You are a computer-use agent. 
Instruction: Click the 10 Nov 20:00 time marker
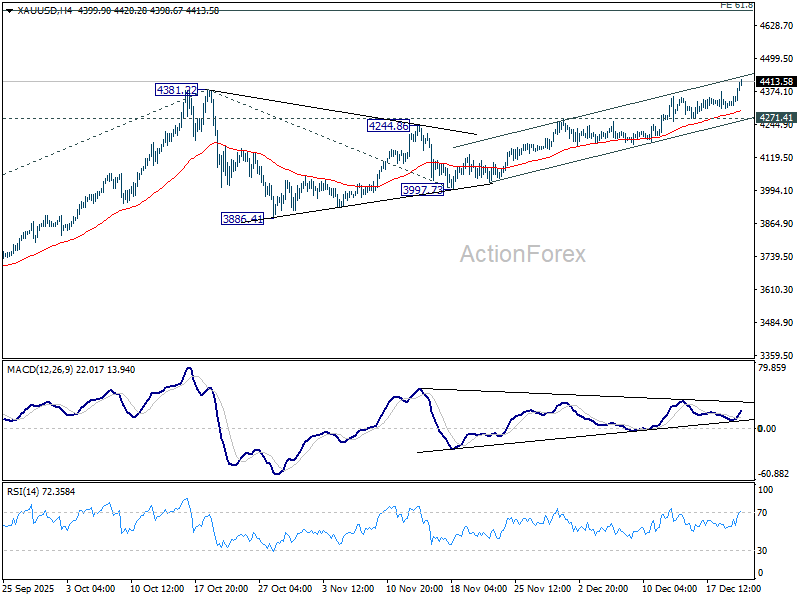pos(414,588)
